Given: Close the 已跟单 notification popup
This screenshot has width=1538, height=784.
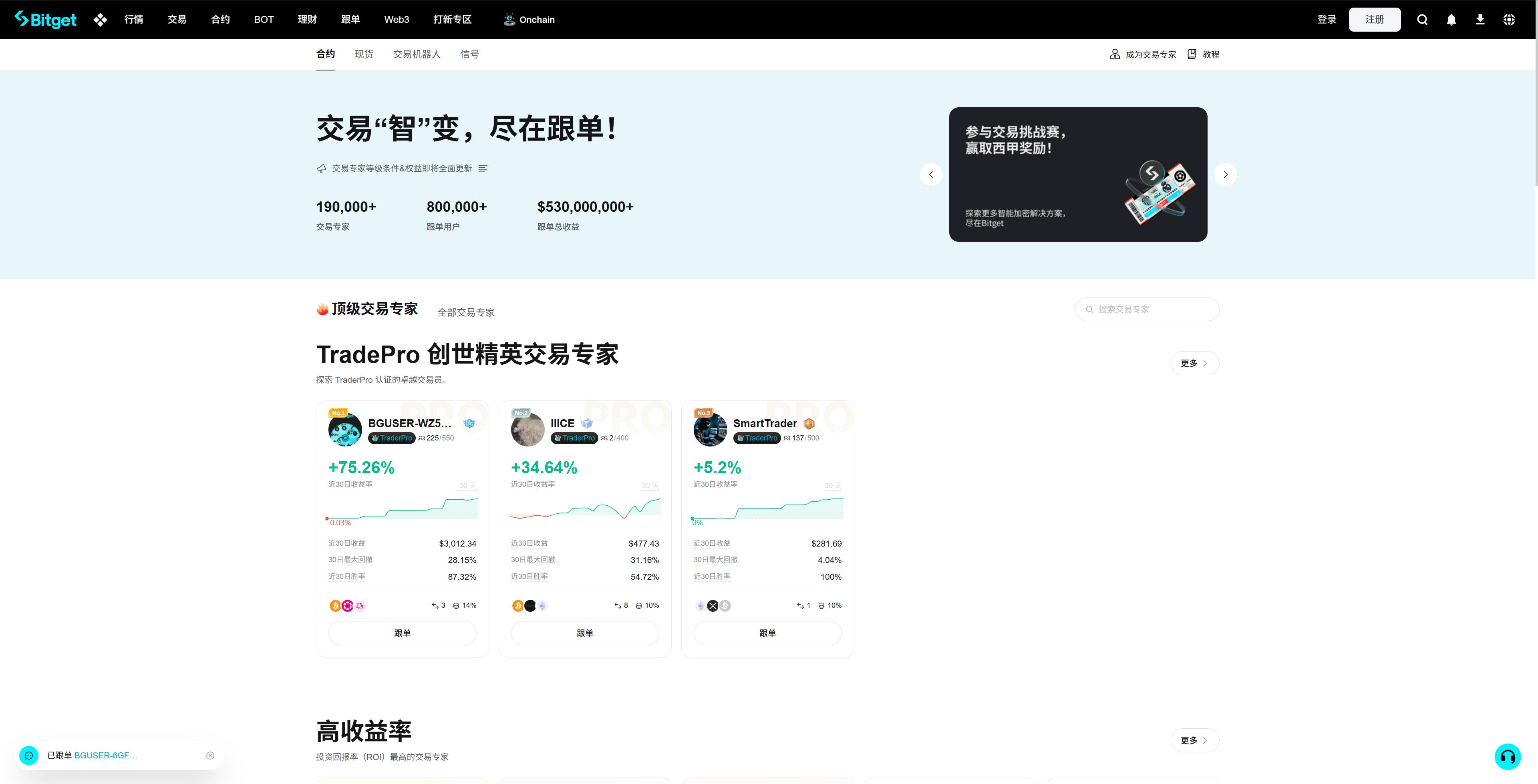Looking at the screenshot, I should pos(210,755).
